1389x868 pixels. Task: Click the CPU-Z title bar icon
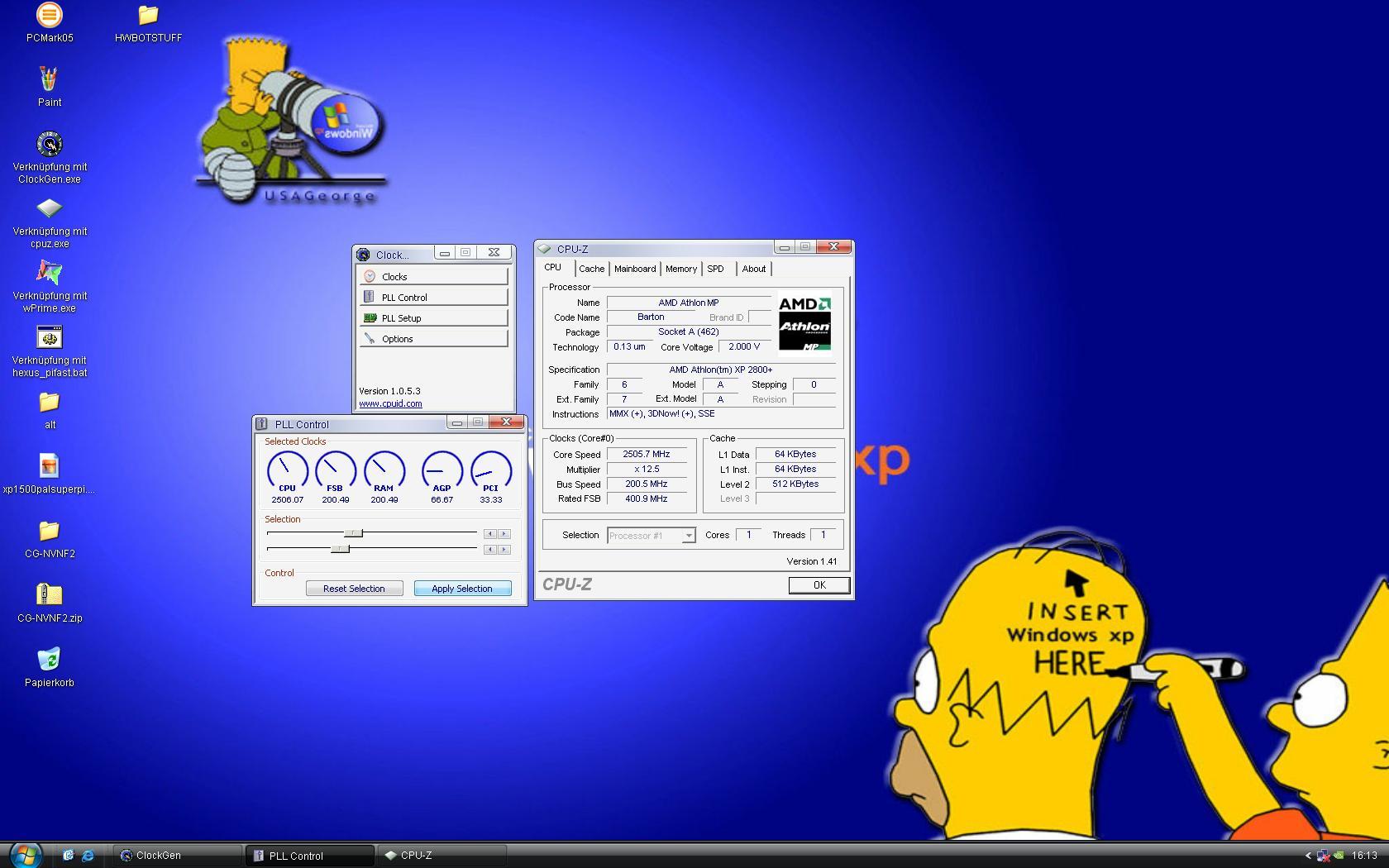click(544, 249)
